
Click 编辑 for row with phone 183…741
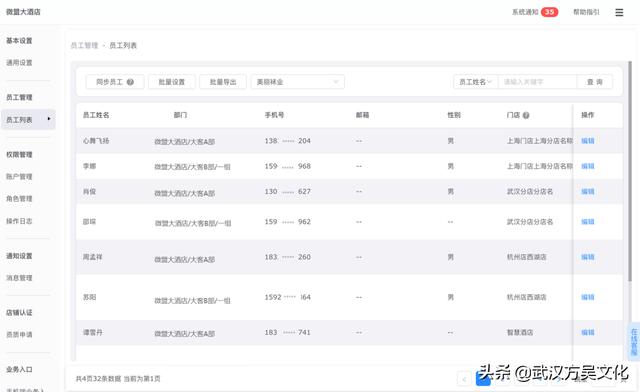coord(588,332)
